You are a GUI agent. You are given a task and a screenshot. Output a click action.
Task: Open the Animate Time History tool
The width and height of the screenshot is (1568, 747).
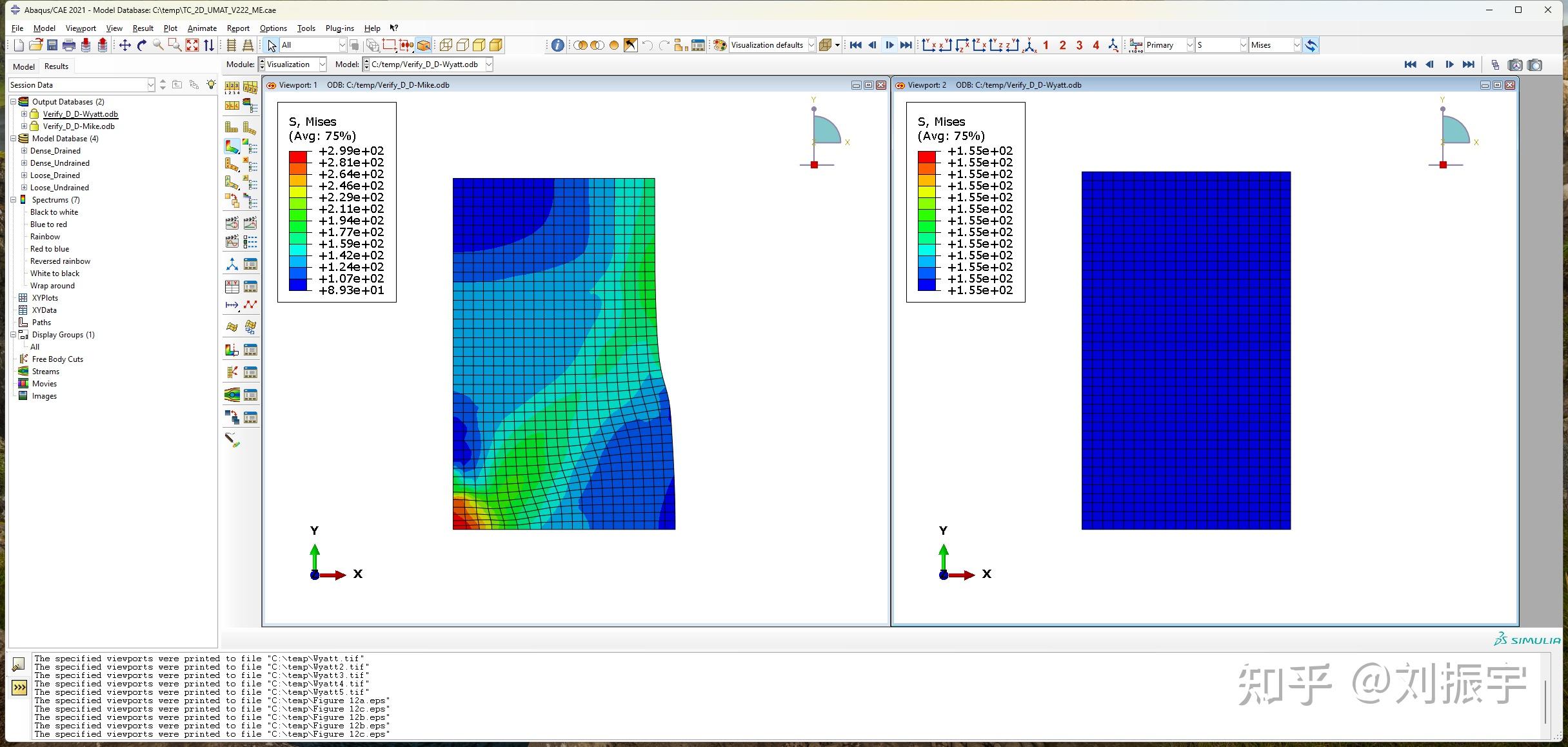[x=250, y=223]
